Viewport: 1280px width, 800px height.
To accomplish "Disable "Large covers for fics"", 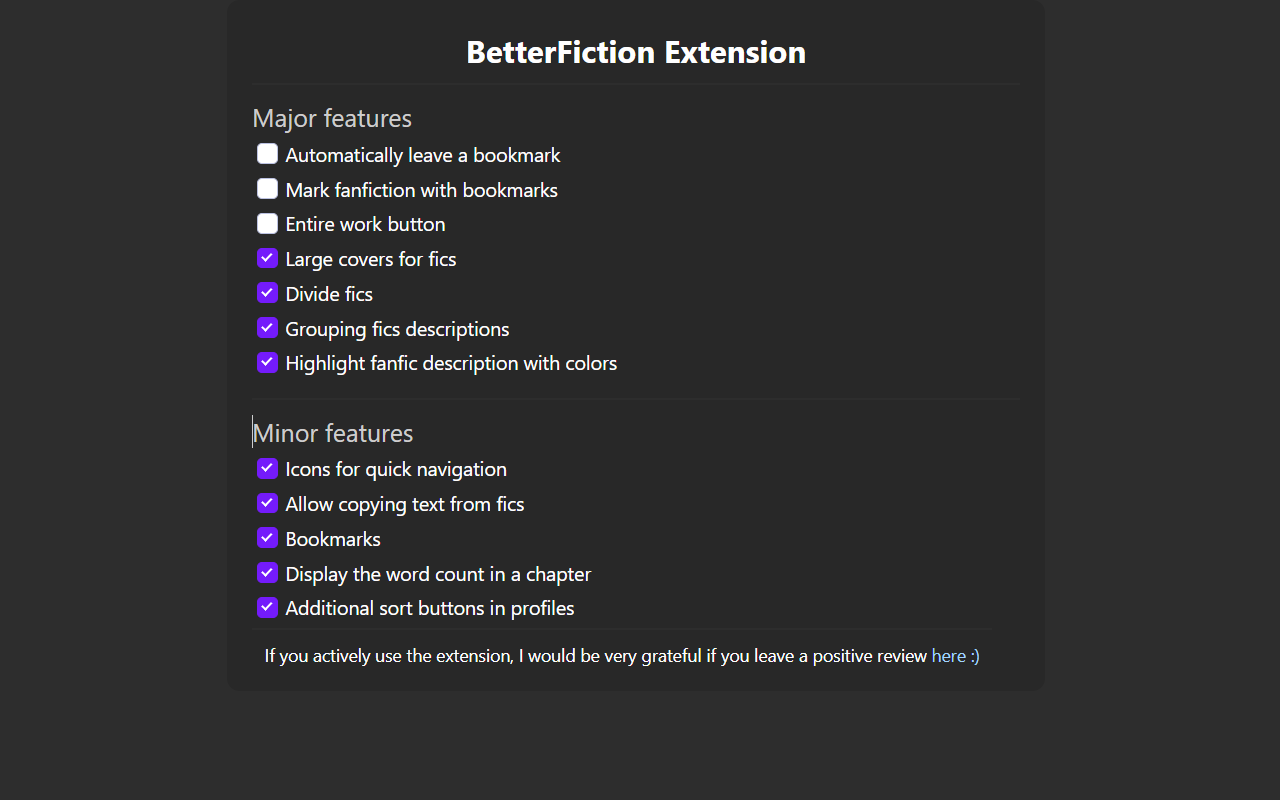I will (267, 257).
